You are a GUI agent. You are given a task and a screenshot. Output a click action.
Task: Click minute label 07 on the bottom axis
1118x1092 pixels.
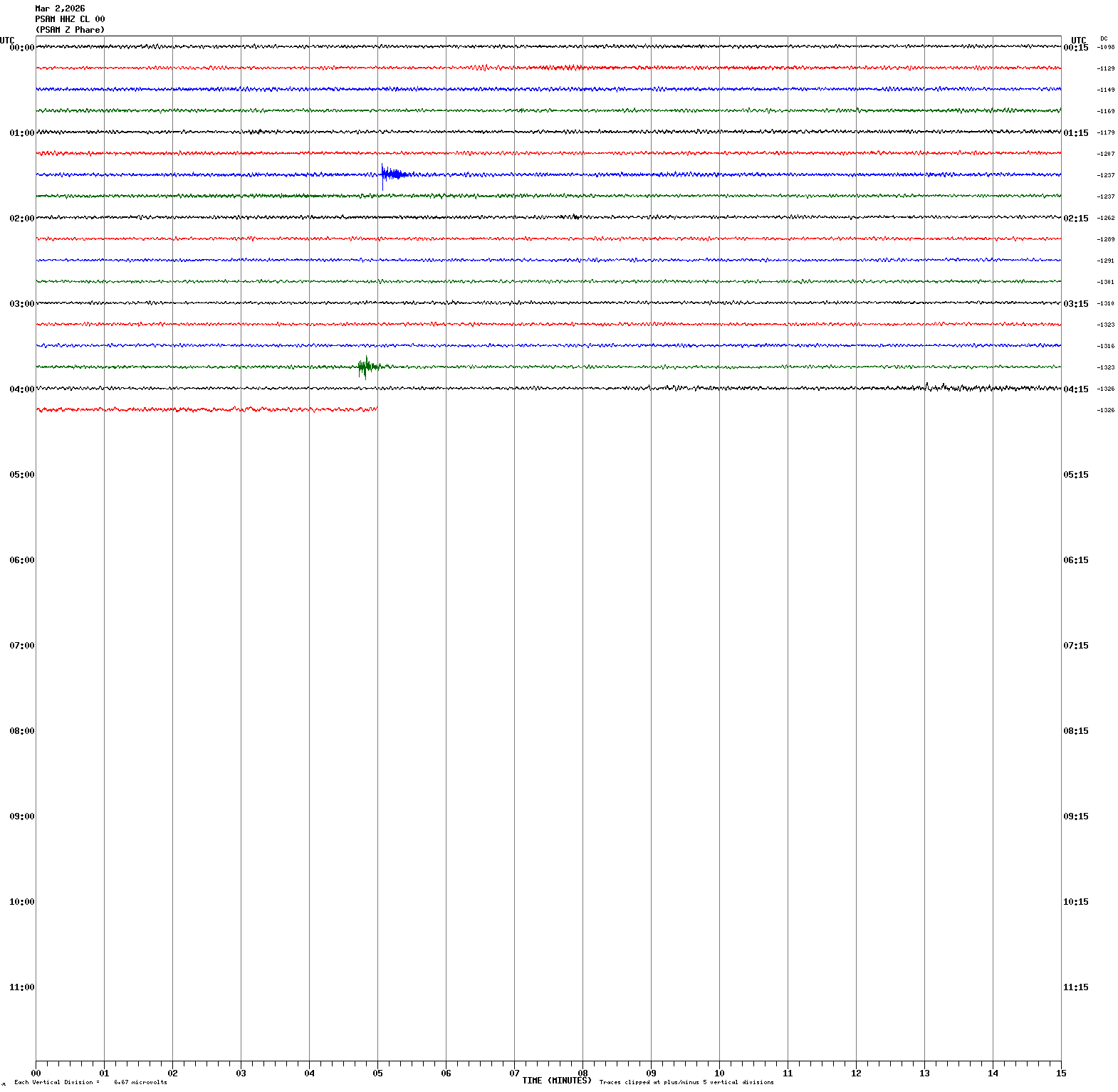coord(514,1073)
